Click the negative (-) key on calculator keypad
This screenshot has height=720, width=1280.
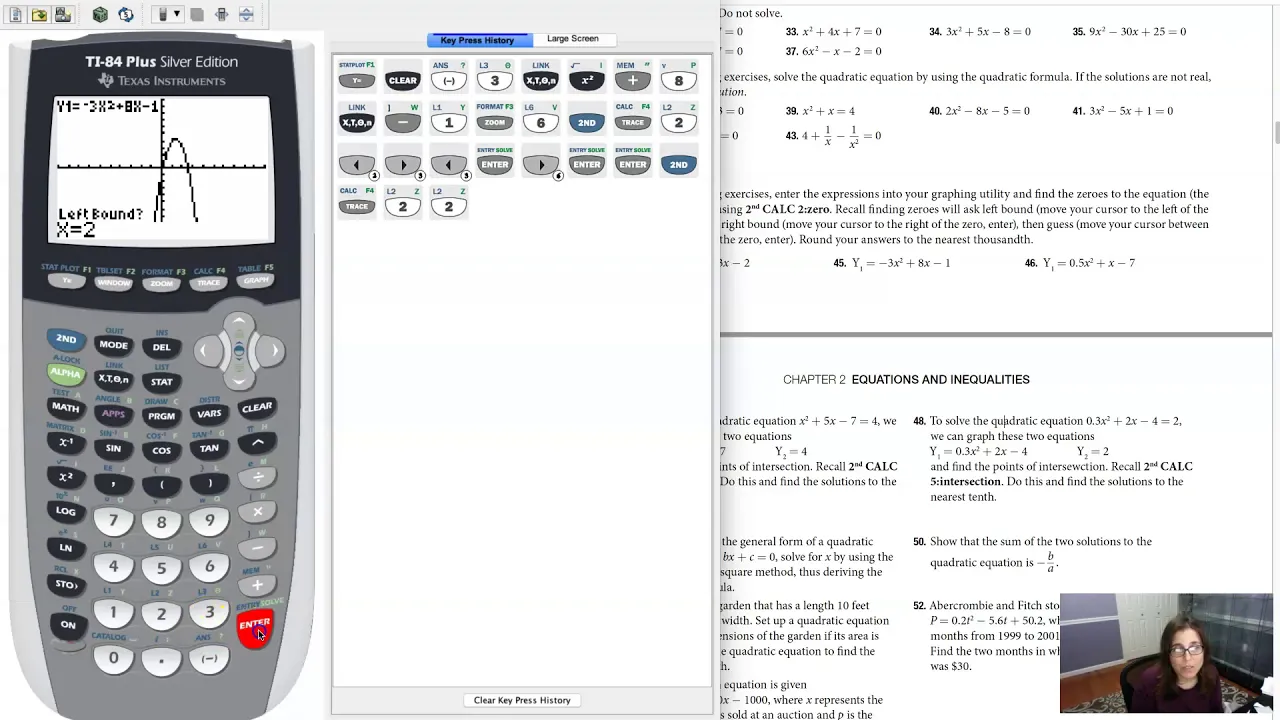[x=209, y=658]
